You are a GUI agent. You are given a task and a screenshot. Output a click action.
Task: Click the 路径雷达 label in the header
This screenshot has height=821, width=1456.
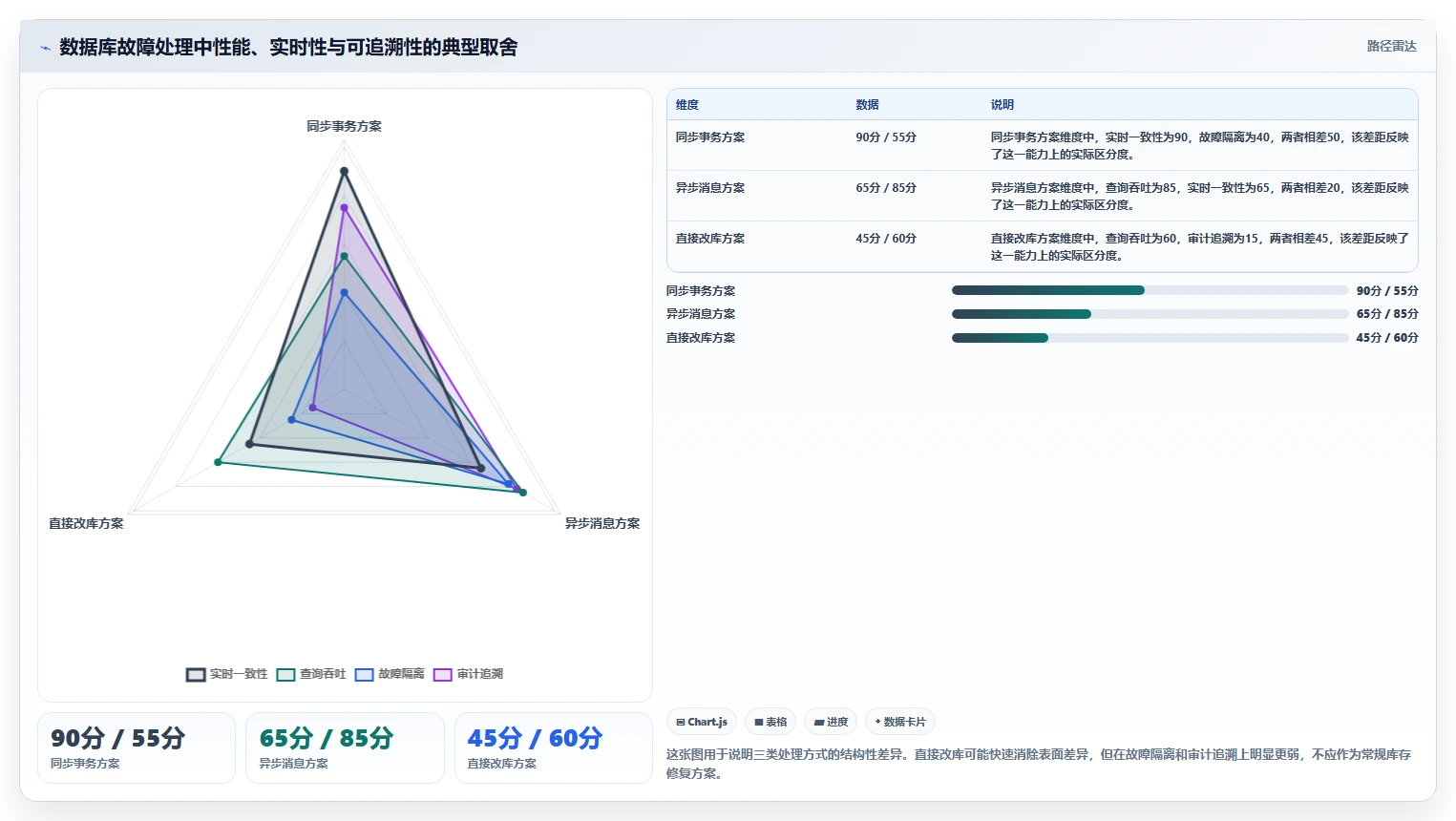pos(1391,46)
